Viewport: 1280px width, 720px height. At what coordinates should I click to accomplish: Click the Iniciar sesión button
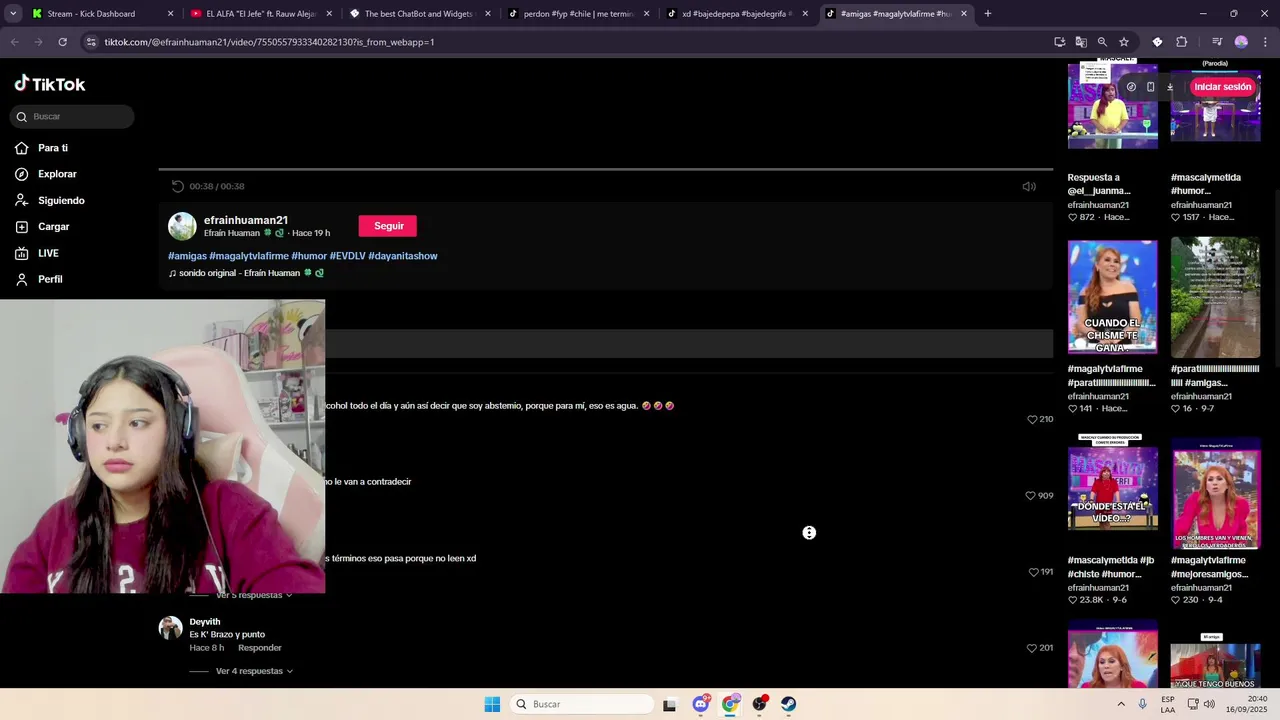[x=1222, y=87]
